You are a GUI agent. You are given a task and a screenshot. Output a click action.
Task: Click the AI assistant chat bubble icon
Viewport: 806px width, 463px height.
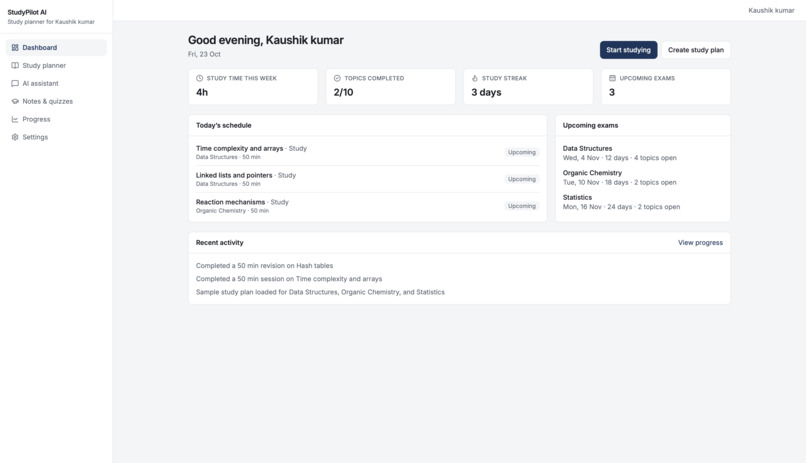[x=15, y=83]
